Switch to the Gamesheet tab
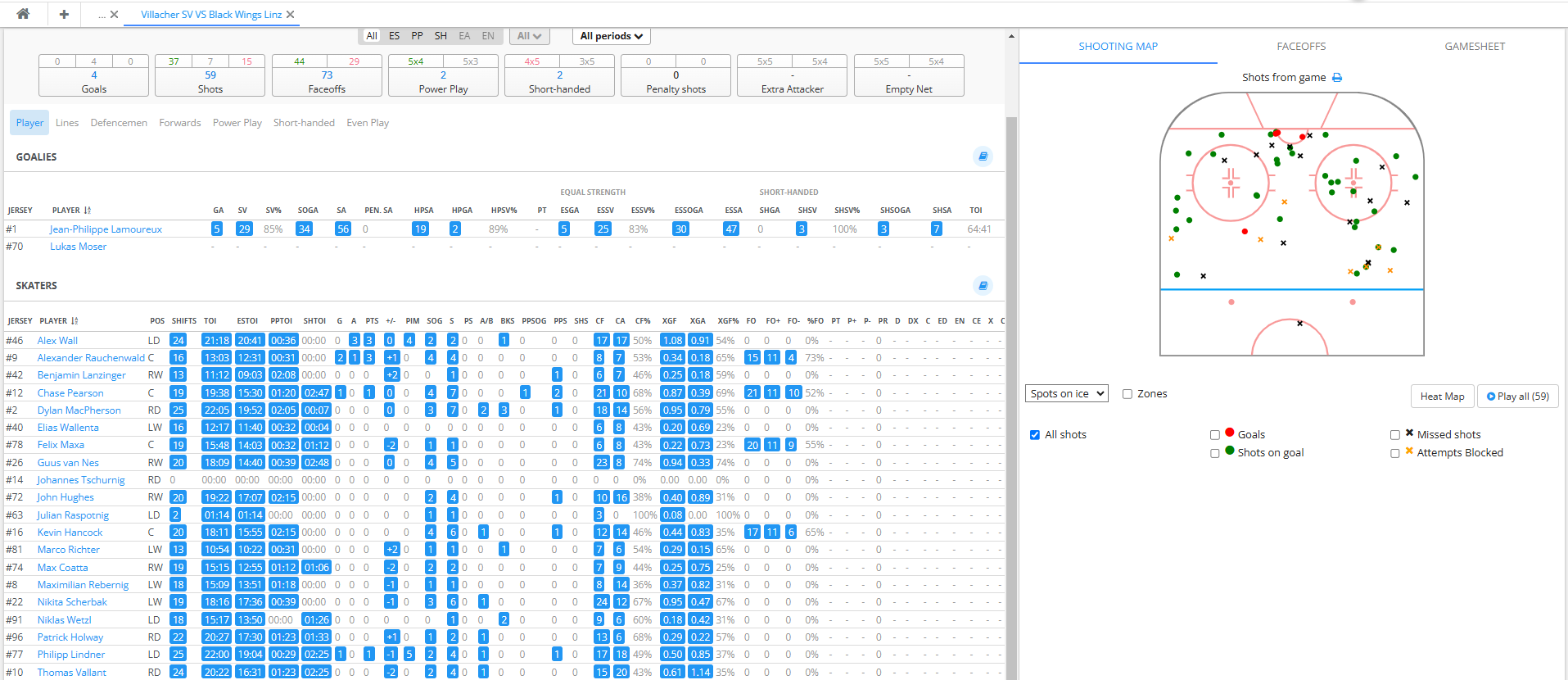 click(1475, 47)
